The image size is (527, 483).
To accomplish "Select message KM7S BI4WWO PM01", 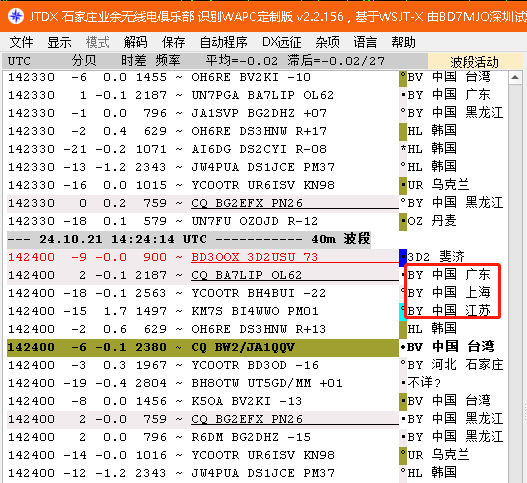I will coord(255,311).
